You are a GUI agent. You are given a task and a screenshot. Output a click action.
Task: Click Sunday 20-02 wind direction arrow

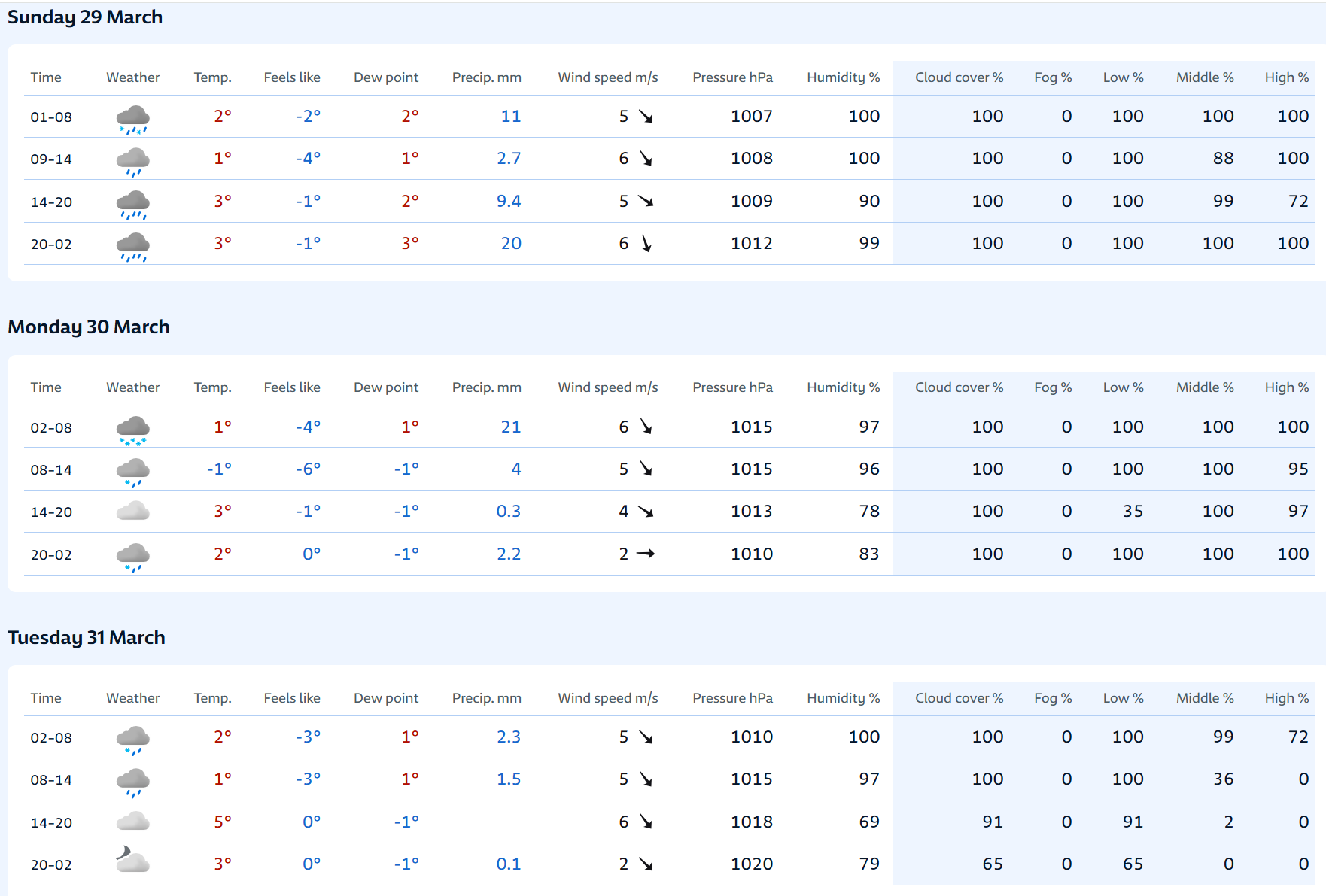[x=646, y=244]
